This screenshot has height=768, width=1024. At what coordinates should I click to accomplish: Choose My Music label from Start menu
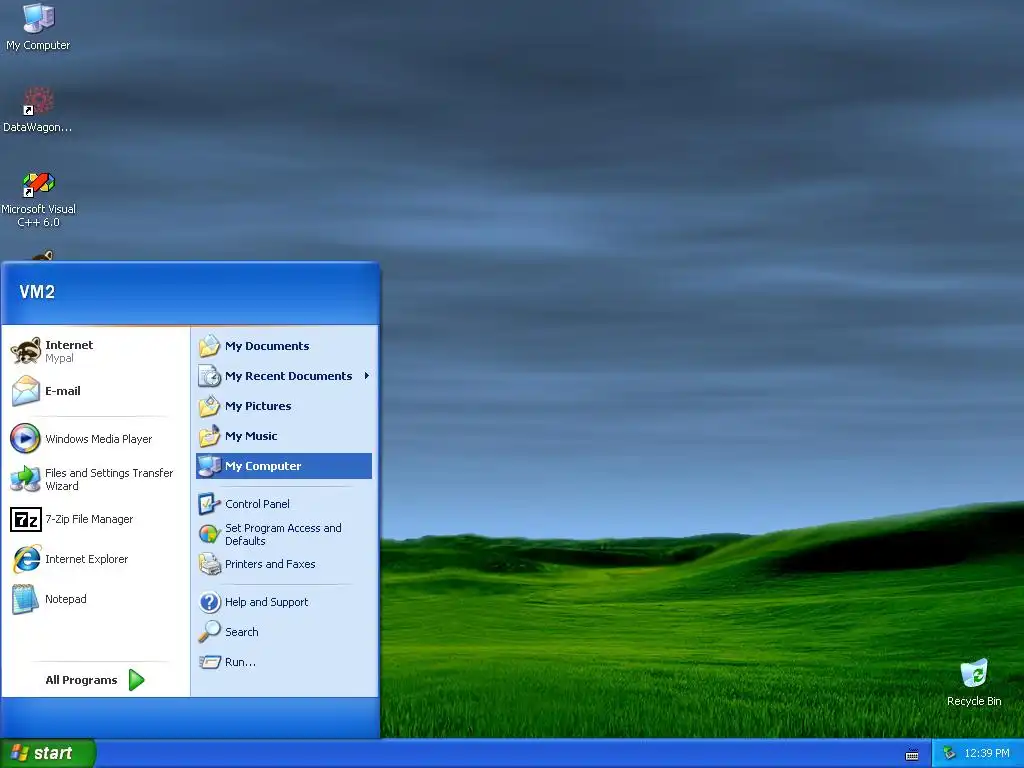point(251,436)
